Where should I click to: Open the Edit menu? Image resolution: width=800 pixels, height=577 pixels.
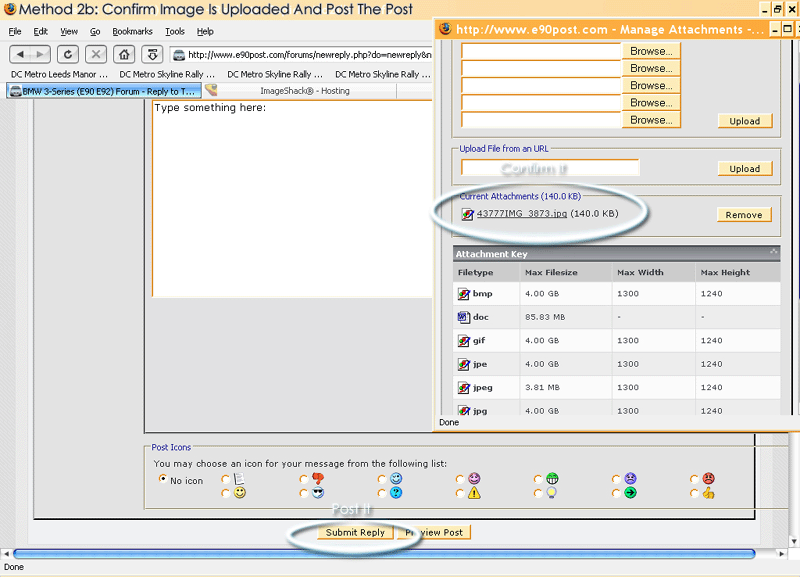tap(40, 32)
